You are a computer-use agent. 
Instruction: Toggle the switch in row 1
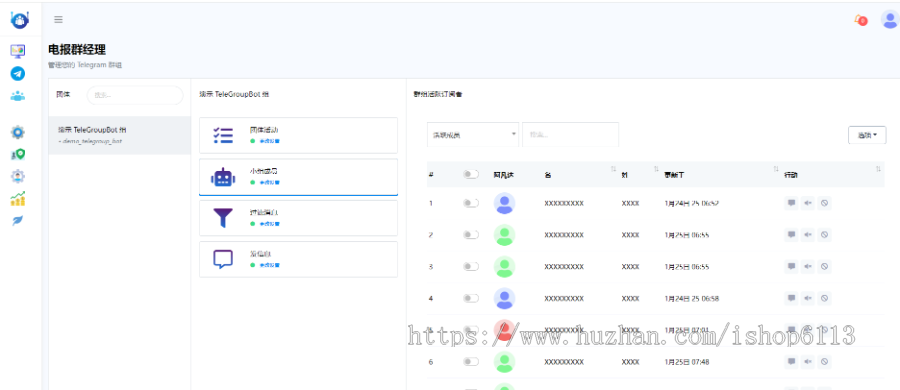coord(471,203)
